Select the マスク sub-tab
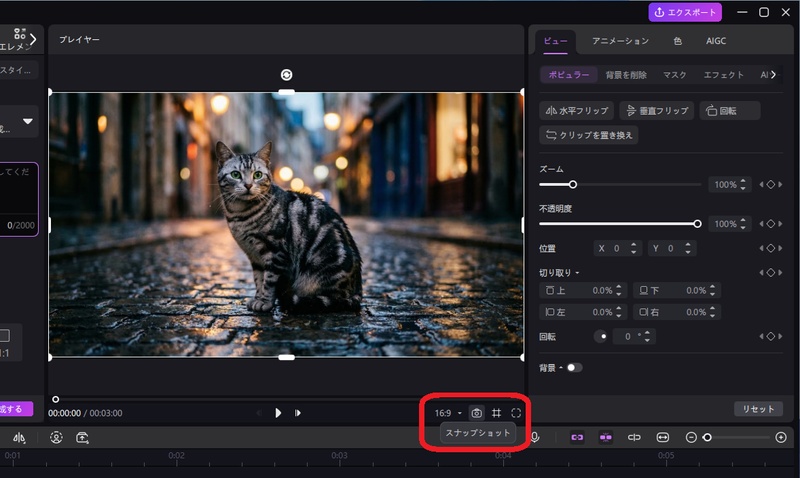The width and height of the screenshot is (800, 478). click(674, 74)
